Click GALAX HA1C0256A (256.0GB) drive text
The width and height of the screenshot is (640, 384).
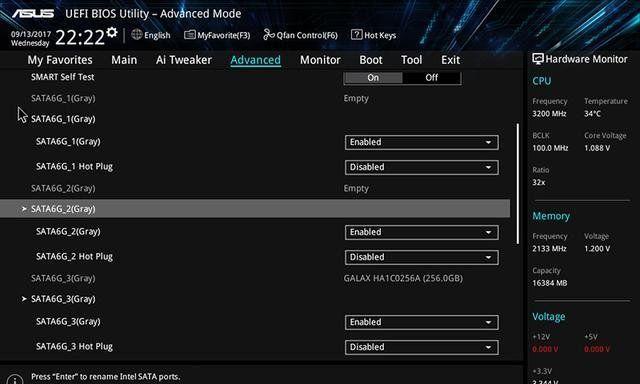coord(403,278)
